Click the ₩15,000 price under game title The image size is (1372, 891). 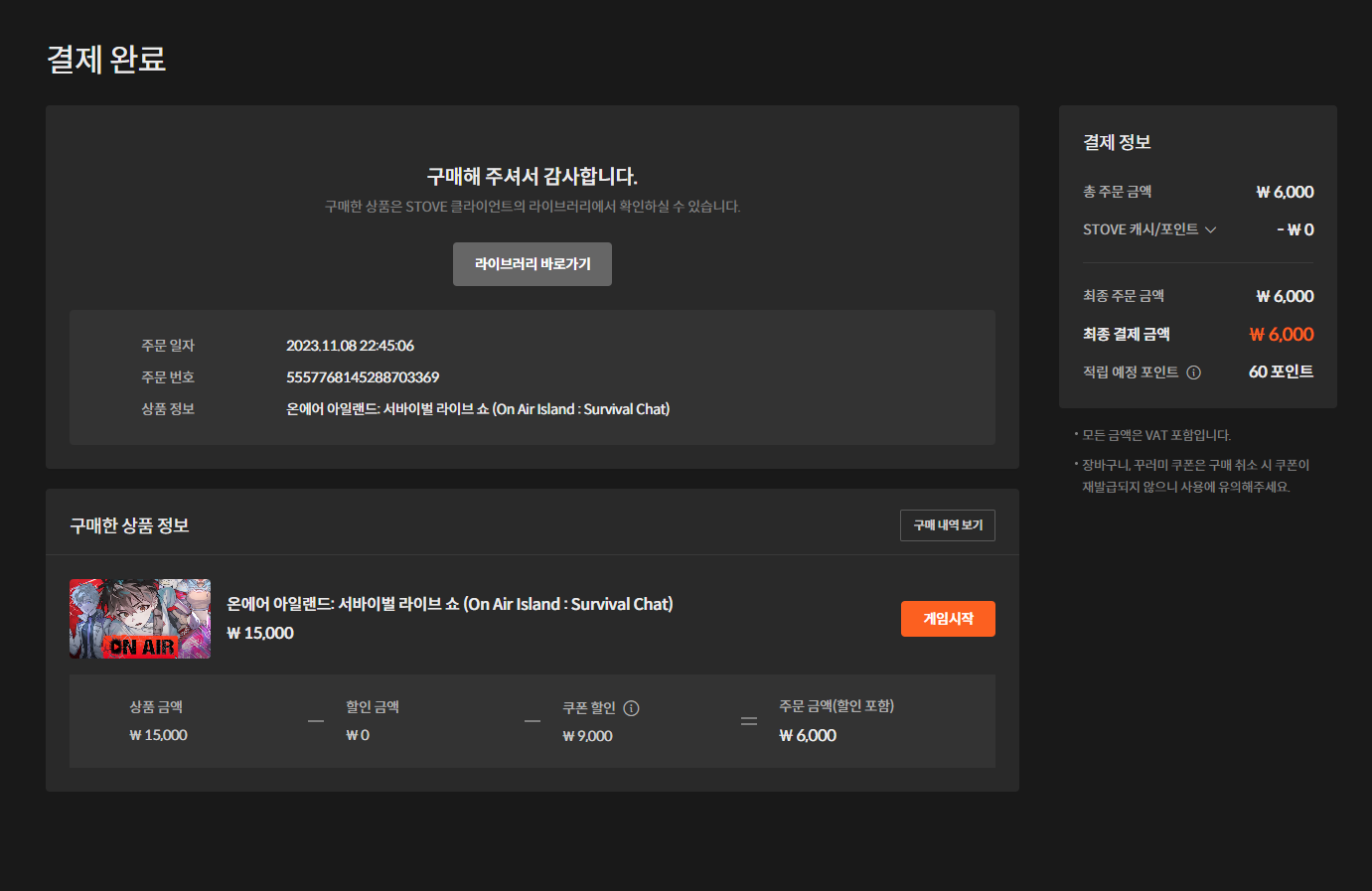pos(260,634)
